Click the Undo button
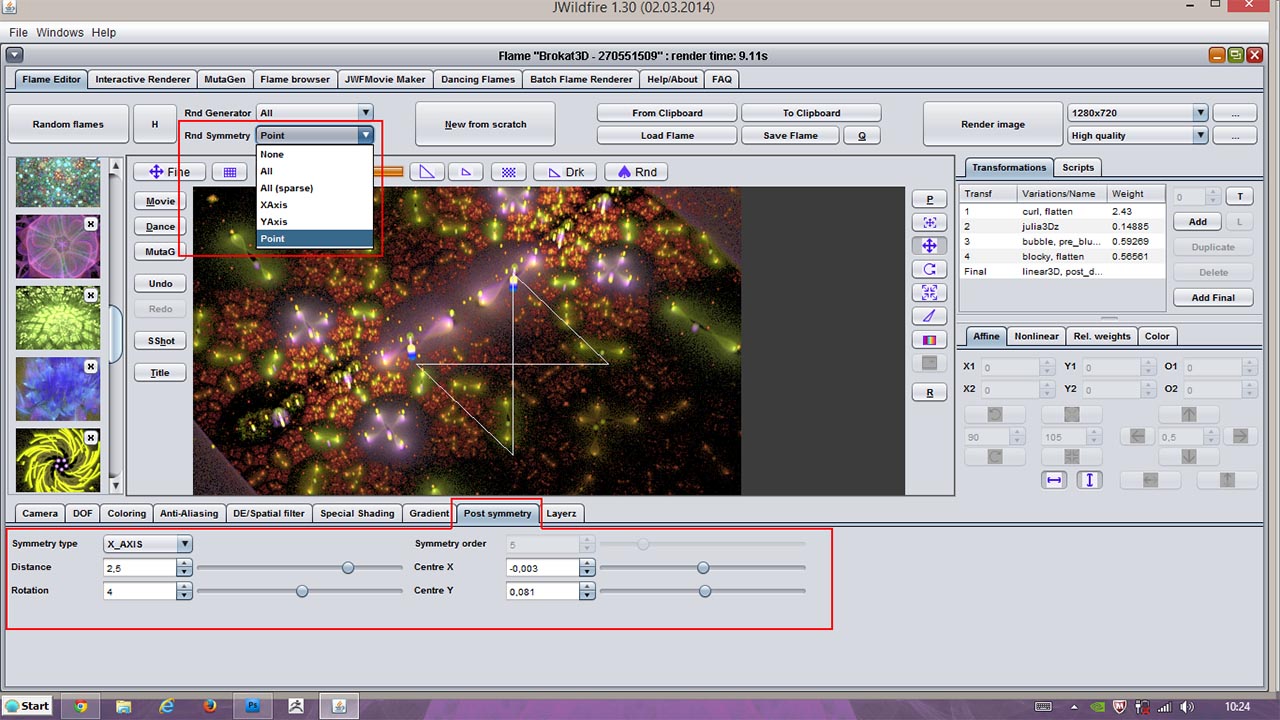 (160, 283)
